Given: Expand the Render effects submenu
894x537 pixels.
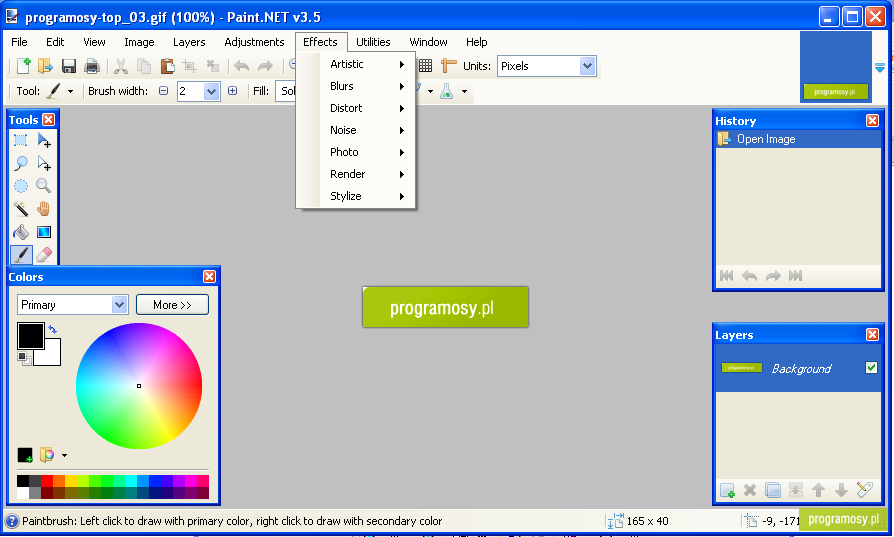Looking at the screenshot, I should (367, 174).
